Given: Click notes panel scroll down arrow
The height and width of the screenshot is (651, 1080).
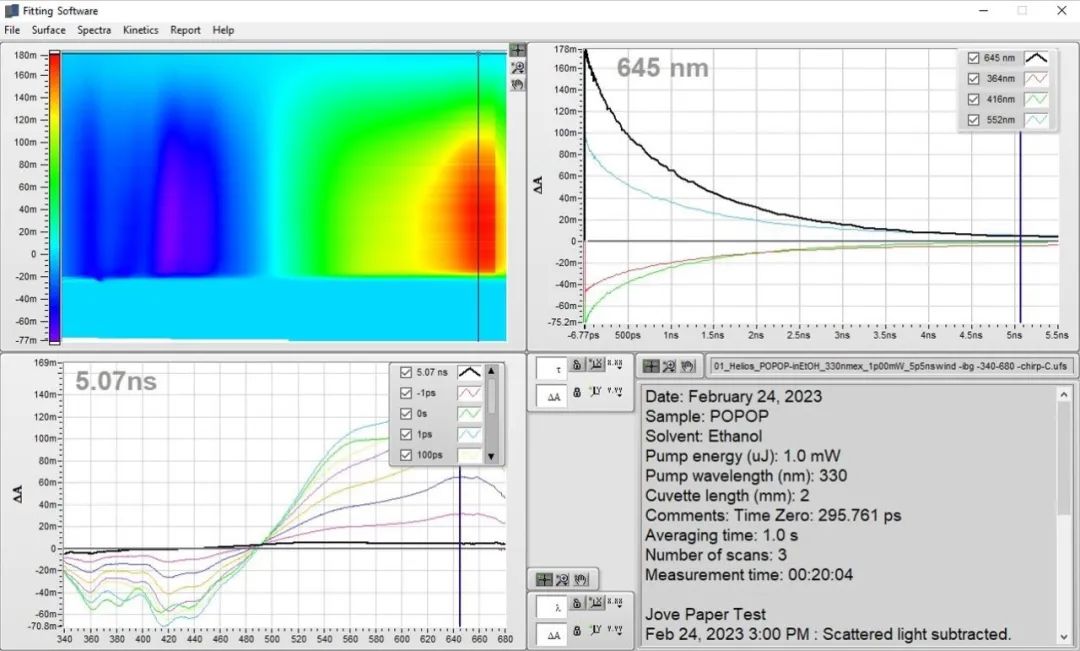Looking at the screenshot, I should point(1064,637).
